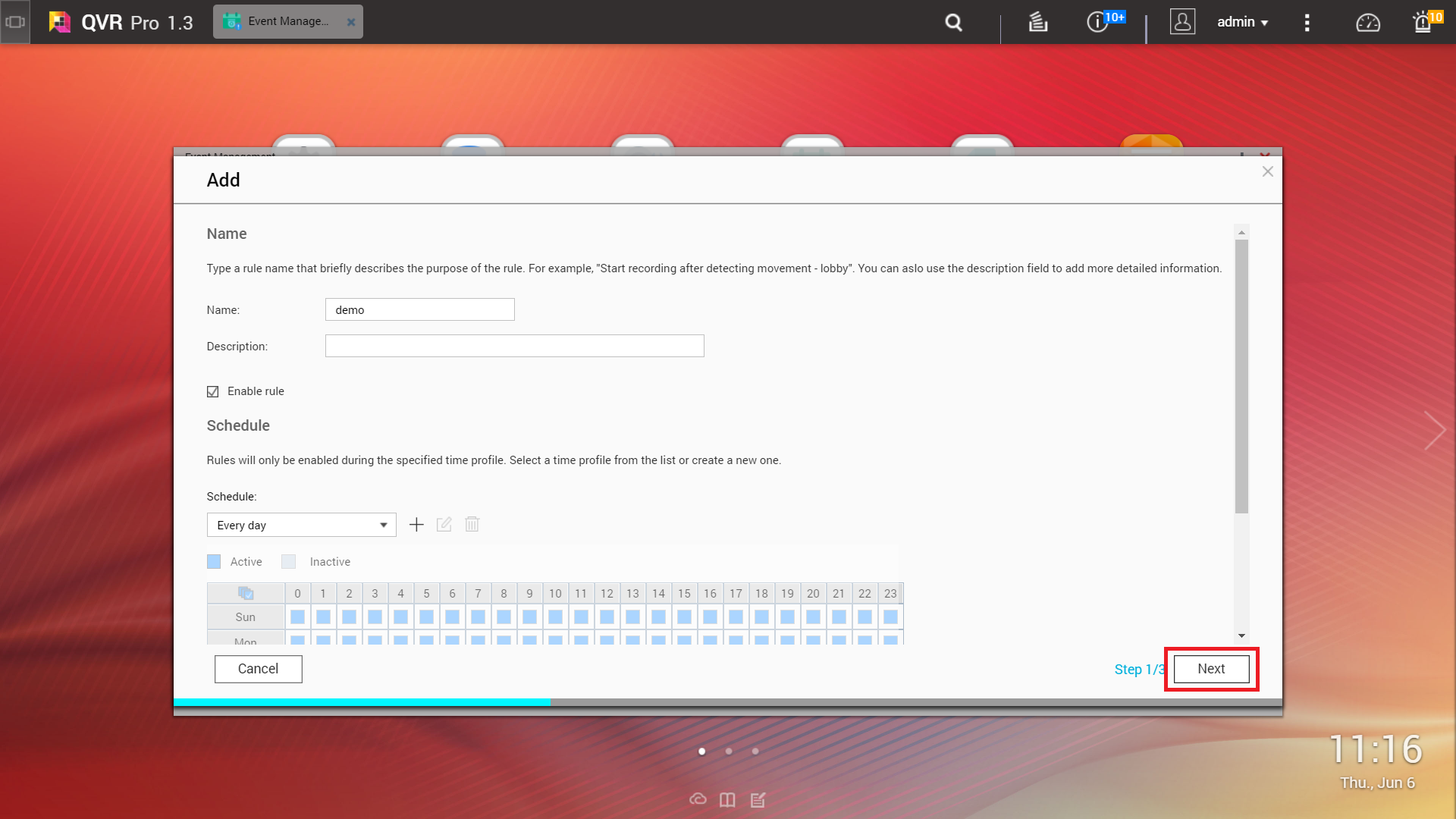Select hour 18 column header

click(x=761, y=593)
